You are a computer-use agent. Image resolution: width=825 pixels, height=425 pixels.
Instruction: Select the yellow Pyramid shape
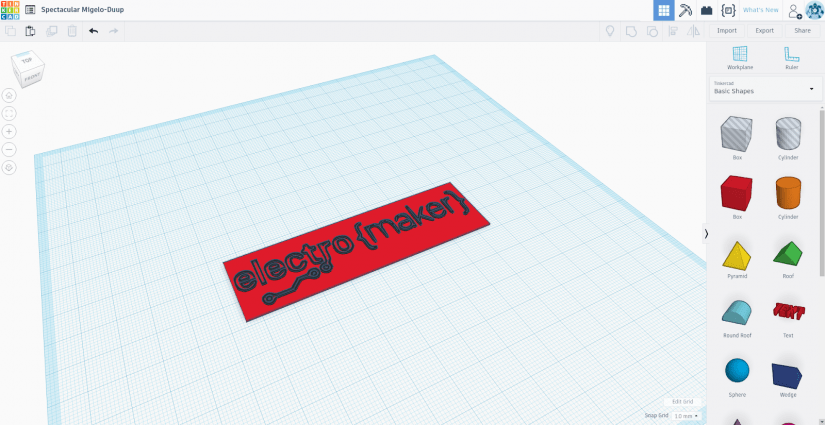737,257
